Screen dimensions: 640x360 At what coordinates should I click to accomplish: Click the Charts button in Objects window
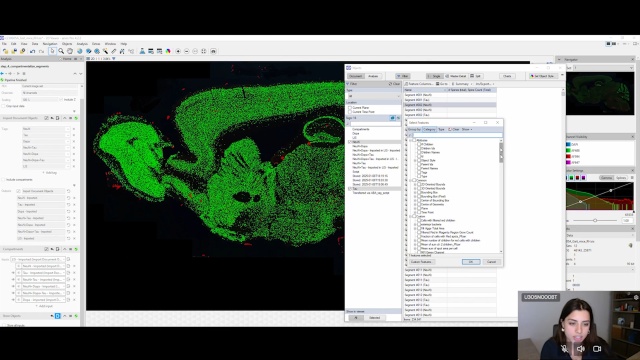[x=507, y=76]
